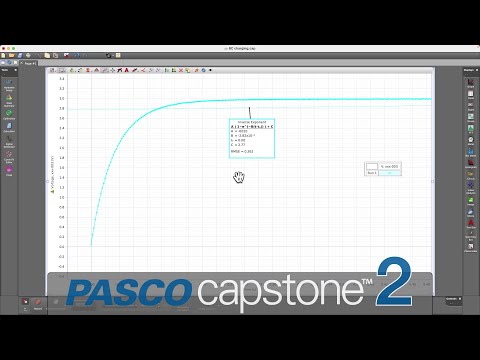Toggle the highlighted Curve Fit graph tool

[x=105, y=70]
